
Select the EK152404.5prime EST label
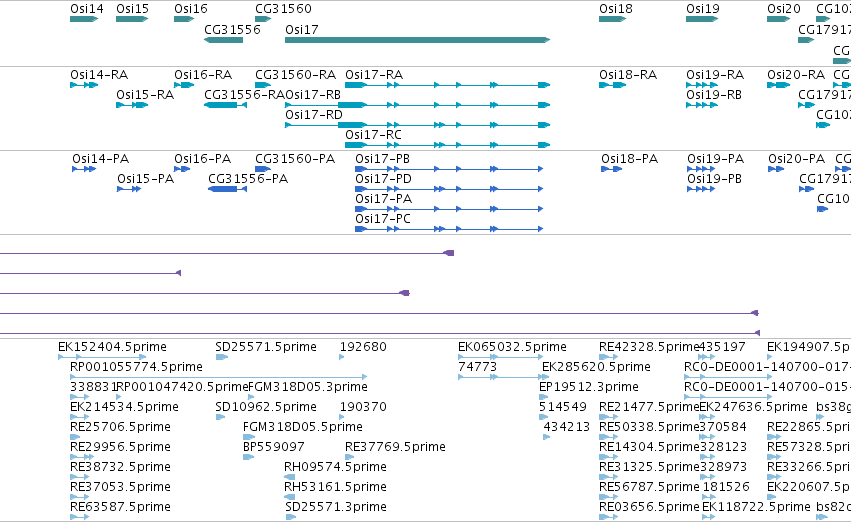pos(112,347)
